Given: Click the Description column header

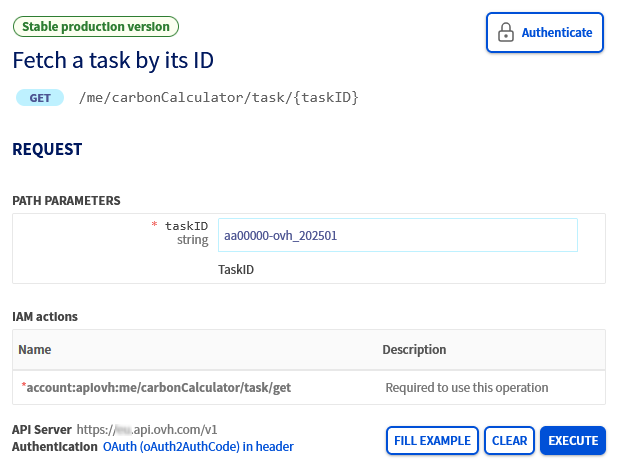Looking at the screenshot, I should (x=414, y=350).
